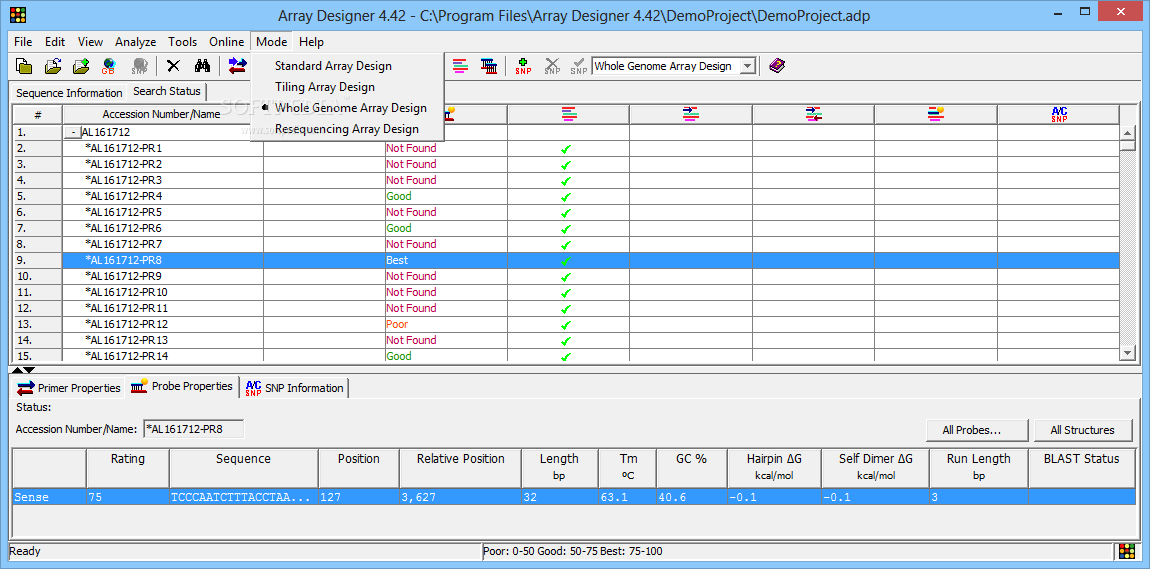Open the Tools menu
The width and height of the screenshot is (1150, 569).
[183, 42]
